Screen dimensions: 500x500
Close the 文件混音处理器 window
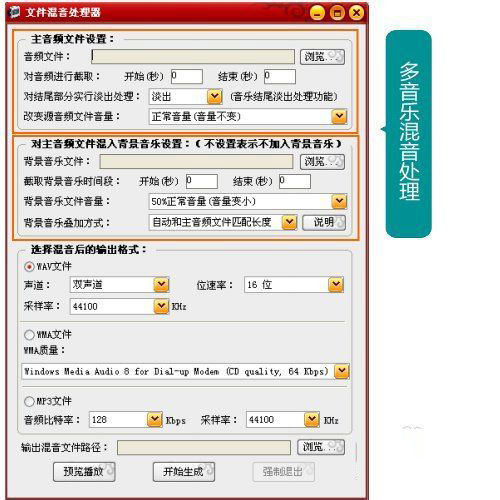click(356, 13)
